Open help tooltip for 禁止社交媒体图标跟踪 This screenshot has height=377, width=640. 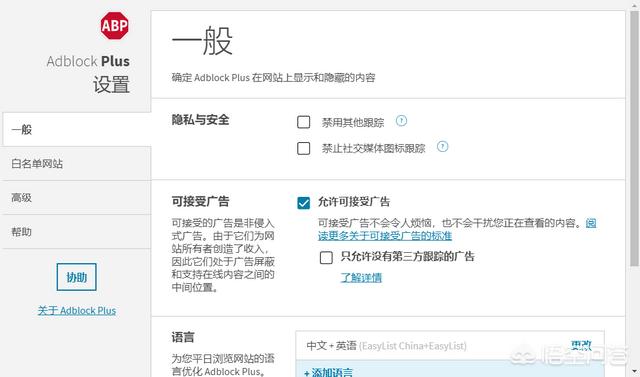coord(442,146)
